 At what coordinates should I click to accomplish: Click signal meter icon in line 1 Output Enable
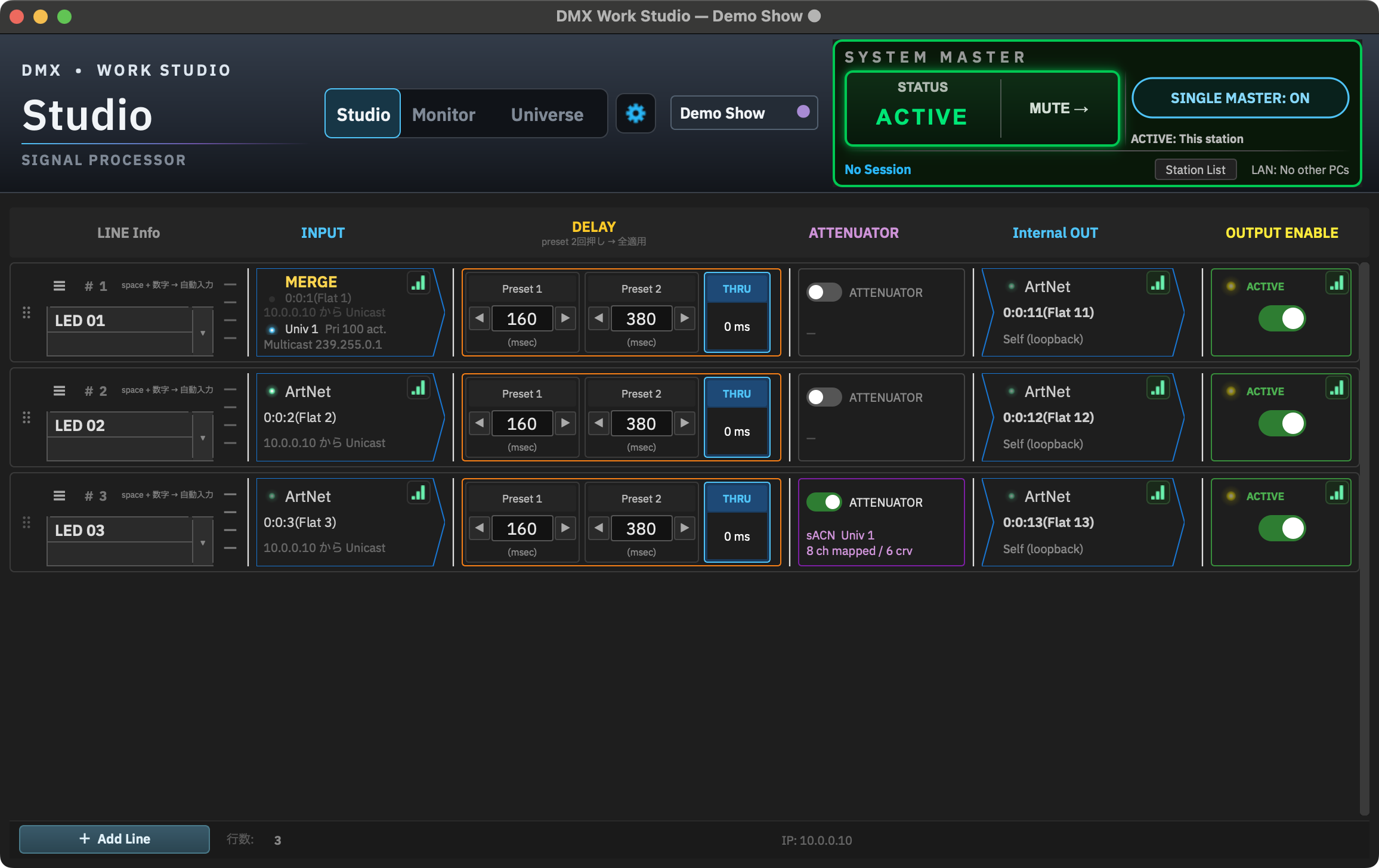tap(1337, 283)
